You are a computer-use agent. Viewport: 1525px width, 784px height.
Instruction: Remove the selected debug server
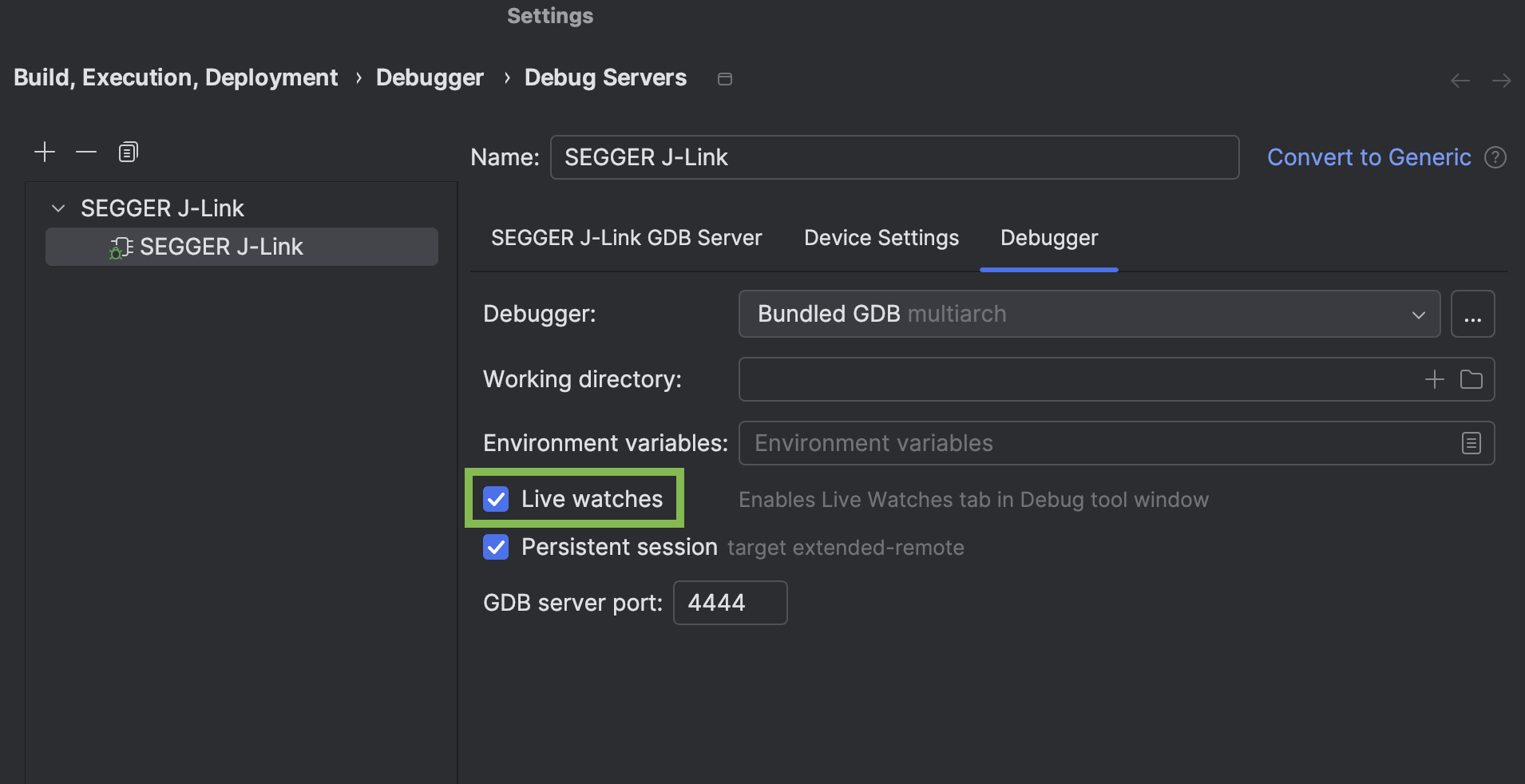pyautogui.click(x=85, y=152)
